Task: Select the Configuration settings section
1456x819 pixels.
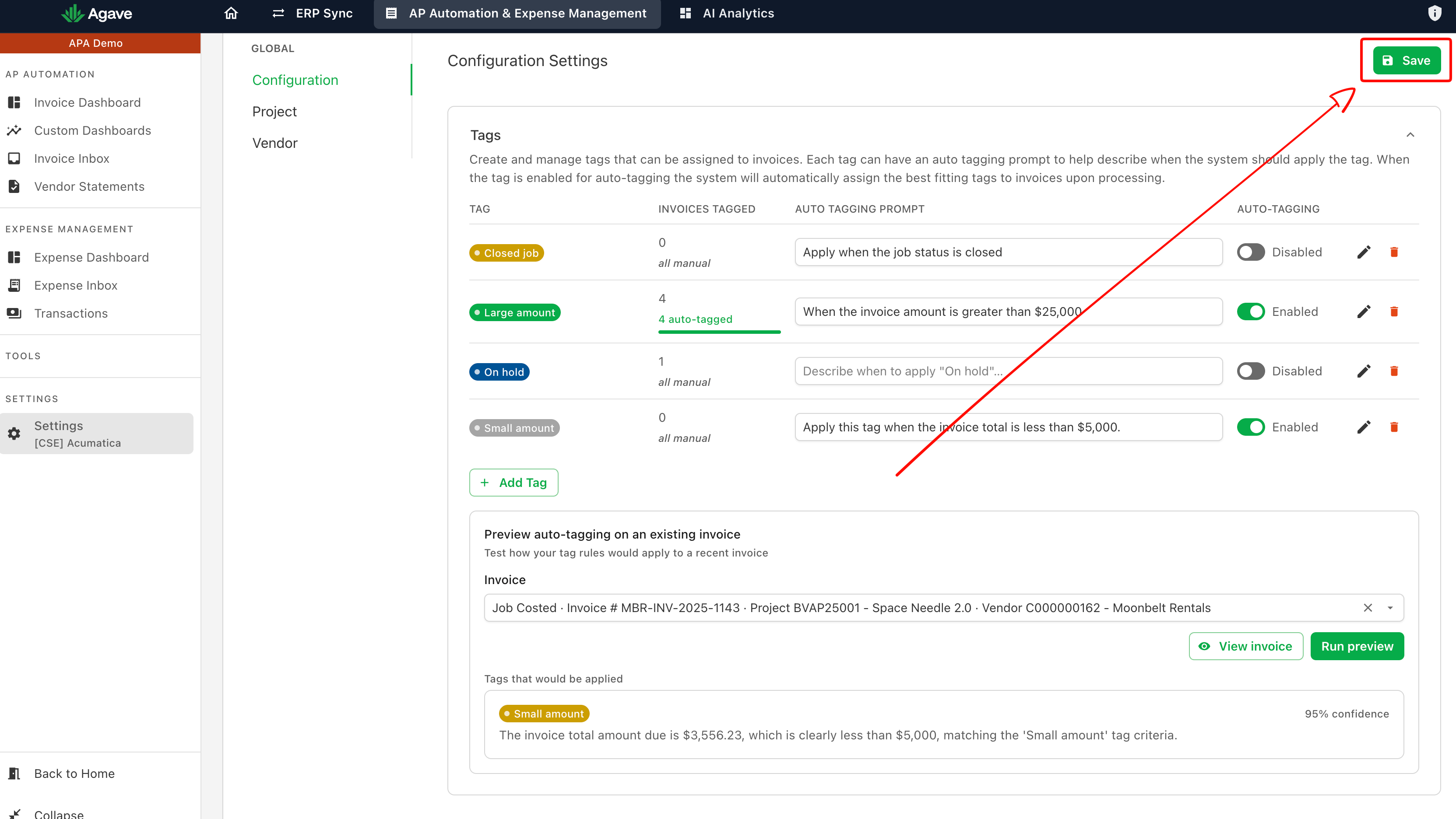Action: [x=295, y=80]
